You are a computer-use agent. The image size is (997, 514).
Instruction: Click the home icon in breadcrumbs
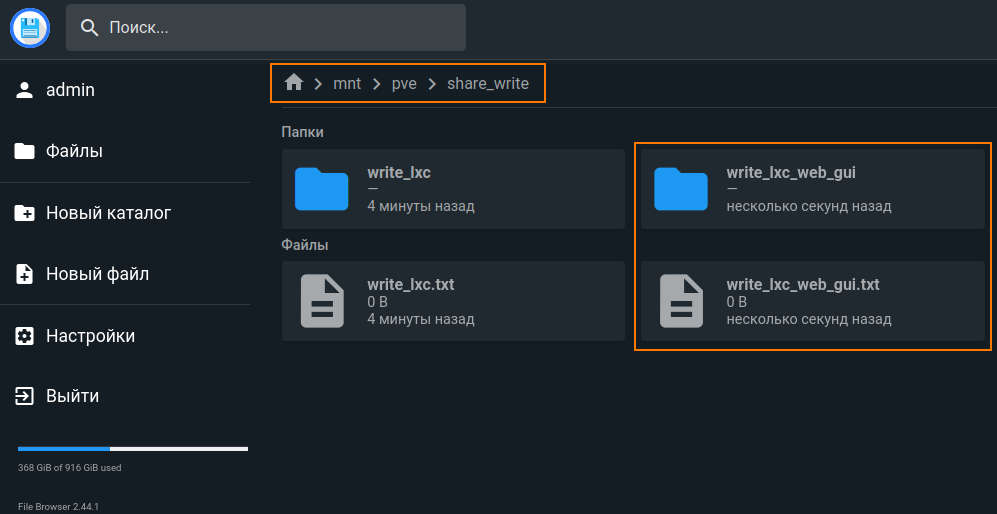pyautogui.click(x=293, y=83)
